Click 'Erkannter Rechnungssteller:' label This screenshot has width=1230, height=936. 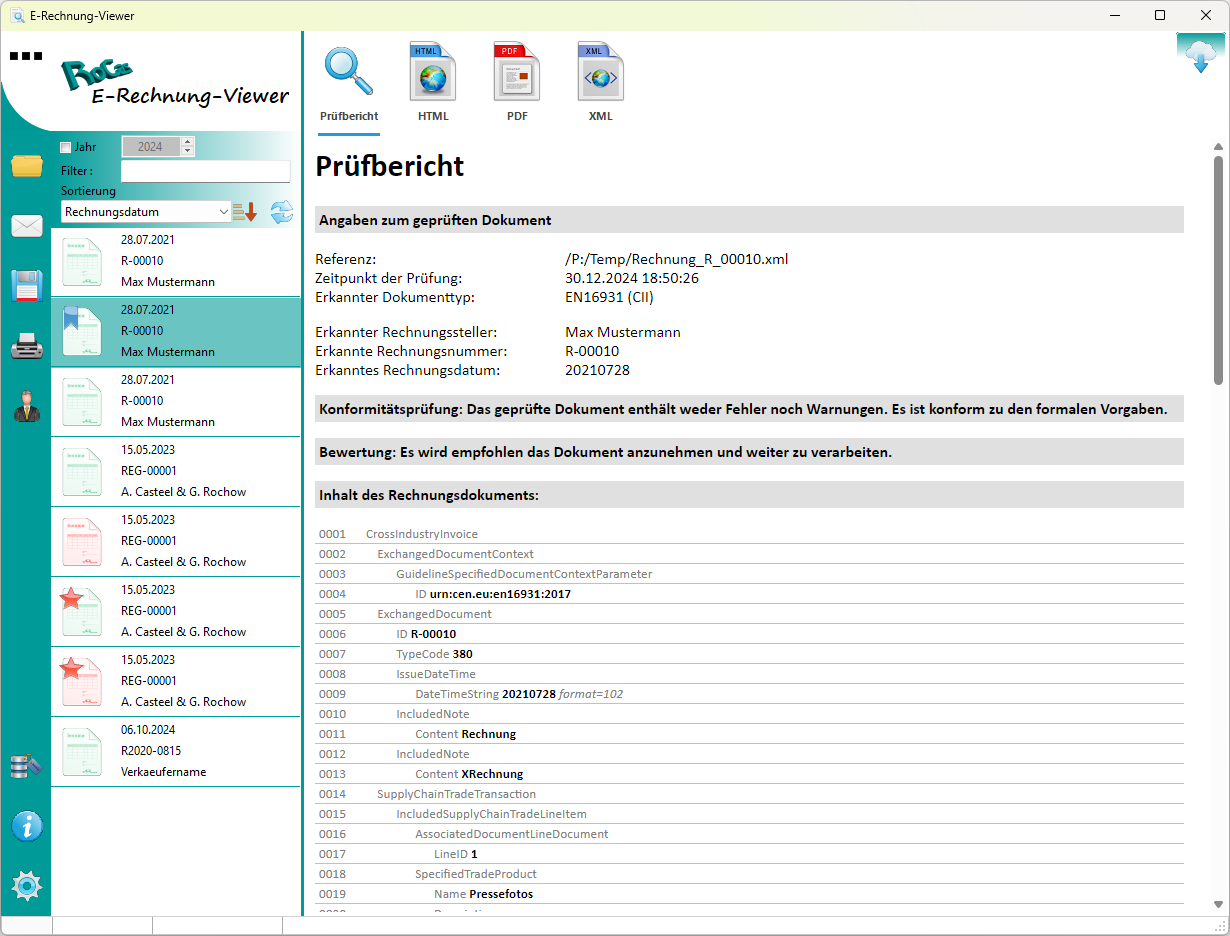click(406, 332)
